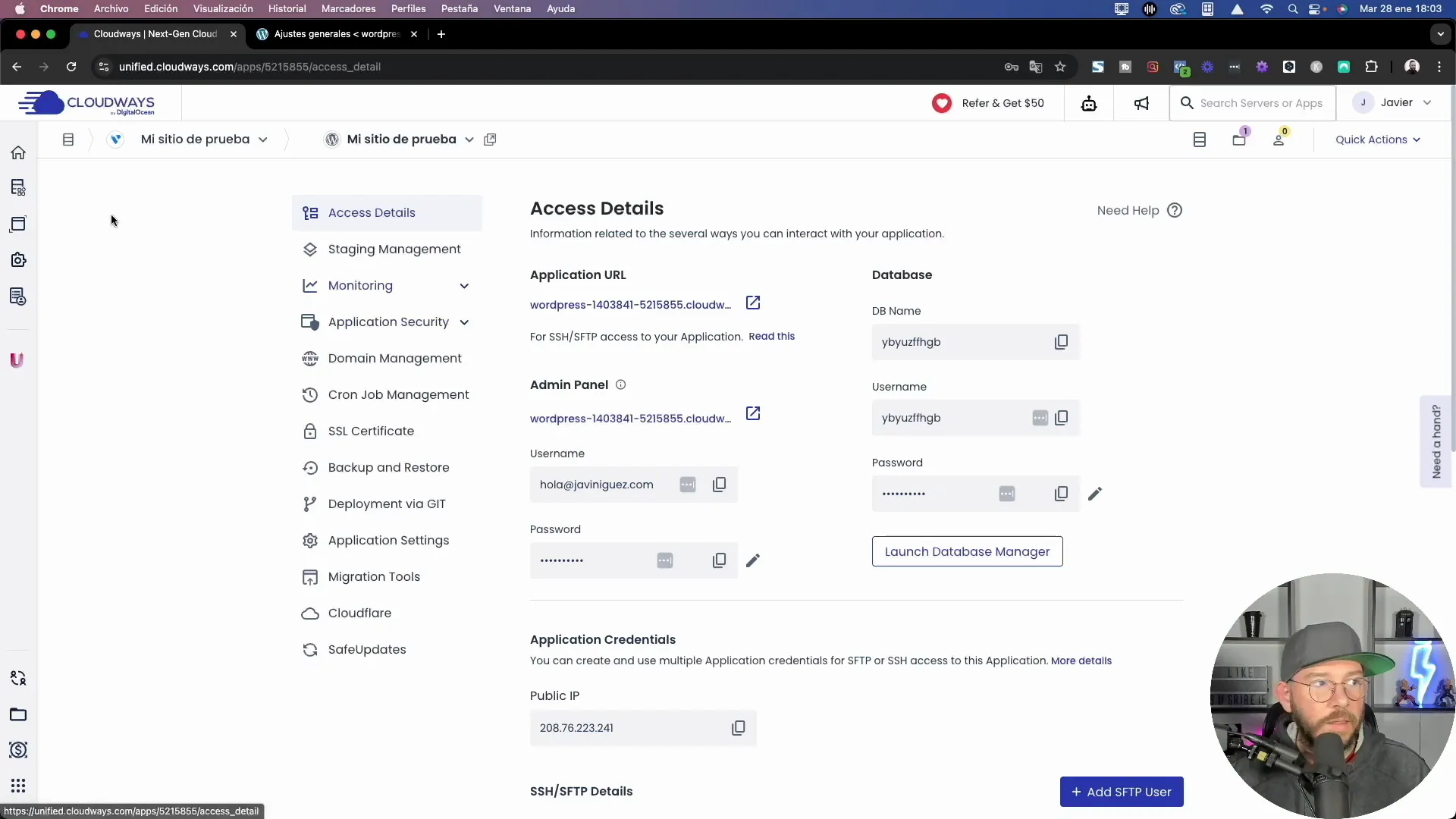
Task: Click Refer & Get $50 link
Action: 988,103
